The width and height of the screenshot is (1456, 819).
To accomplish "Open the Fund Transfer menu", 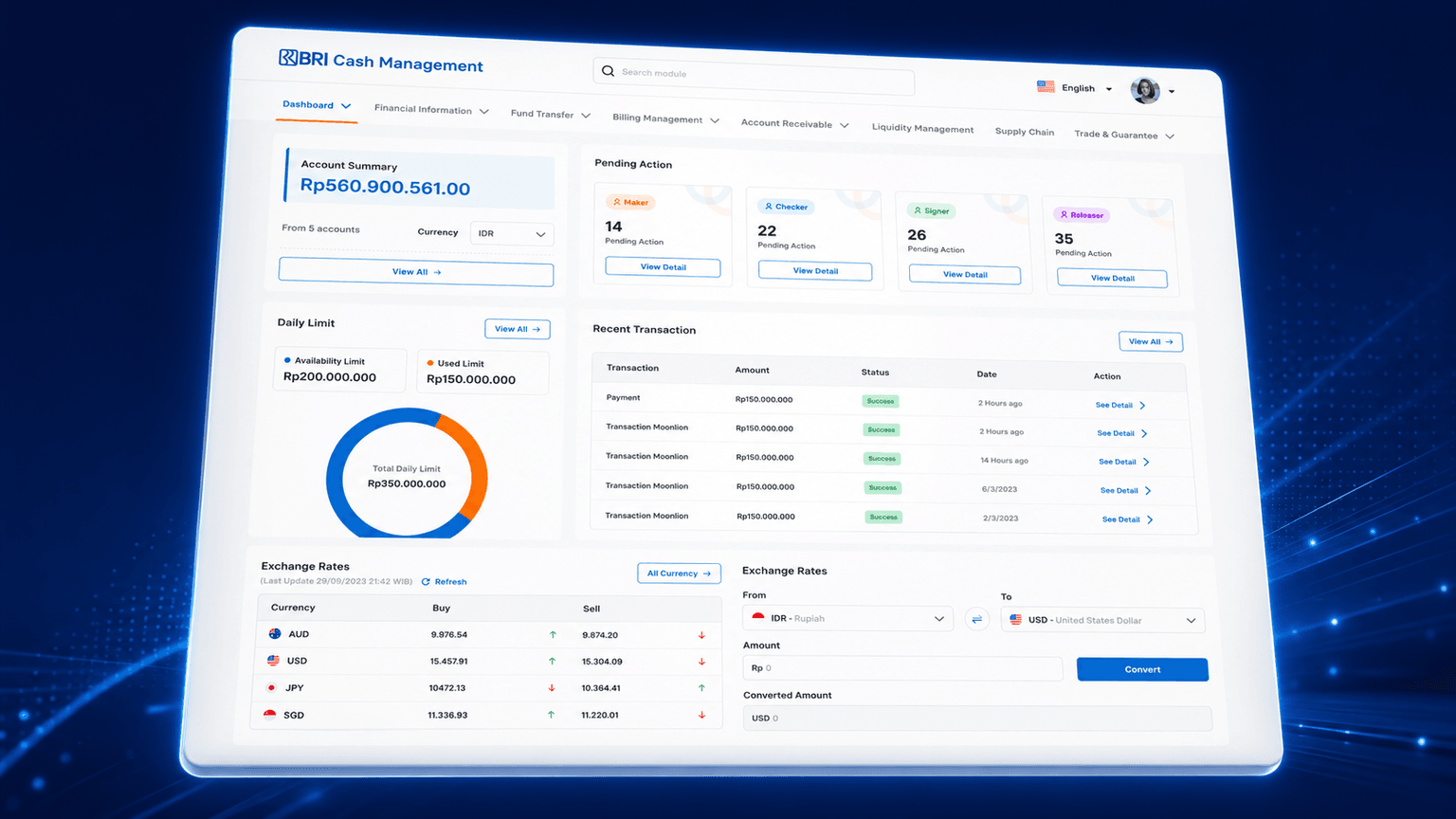I will (x=551, y=114).
